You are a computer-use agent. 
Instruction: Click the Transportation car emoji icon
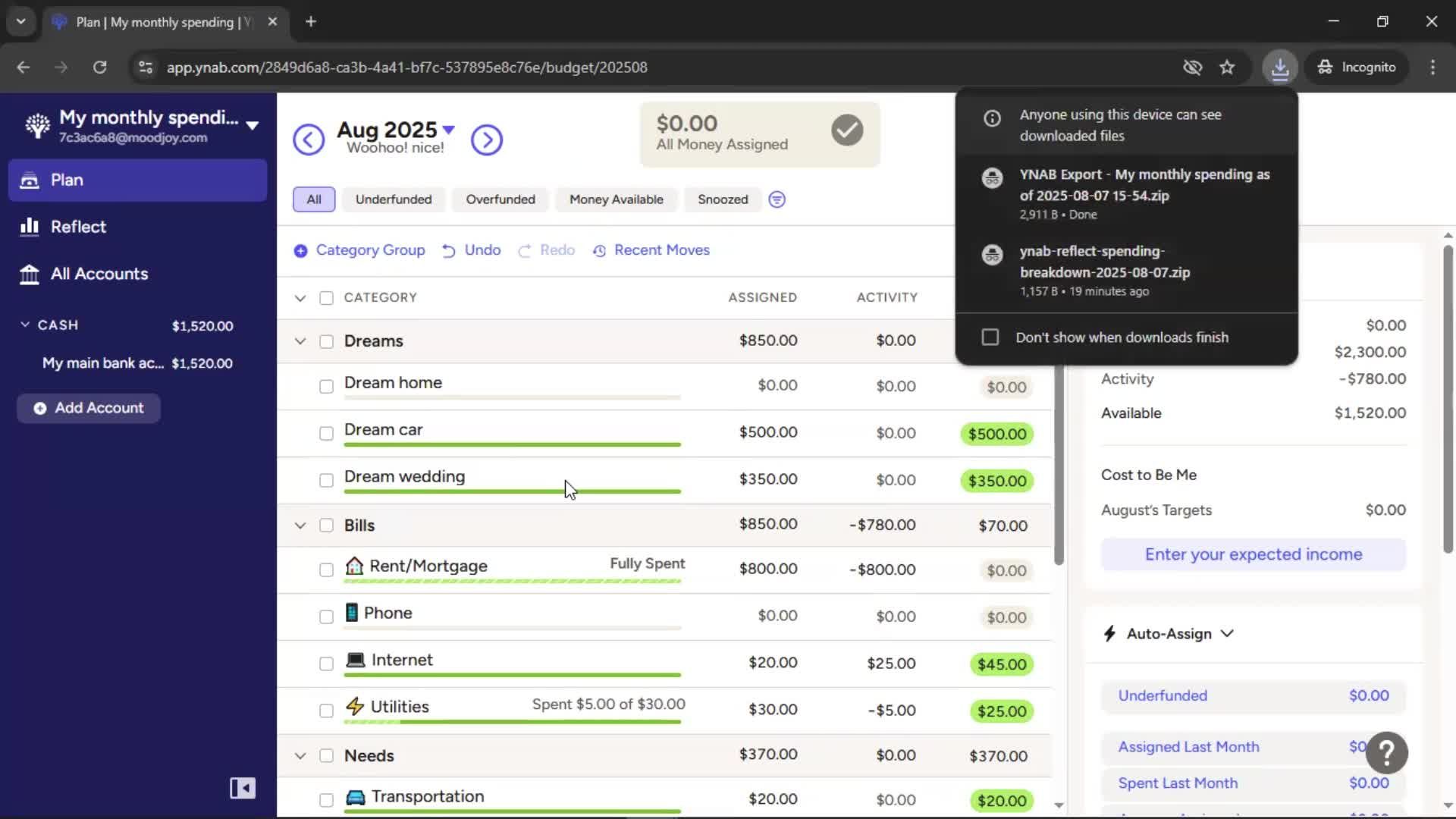click(x=355, y=797)
